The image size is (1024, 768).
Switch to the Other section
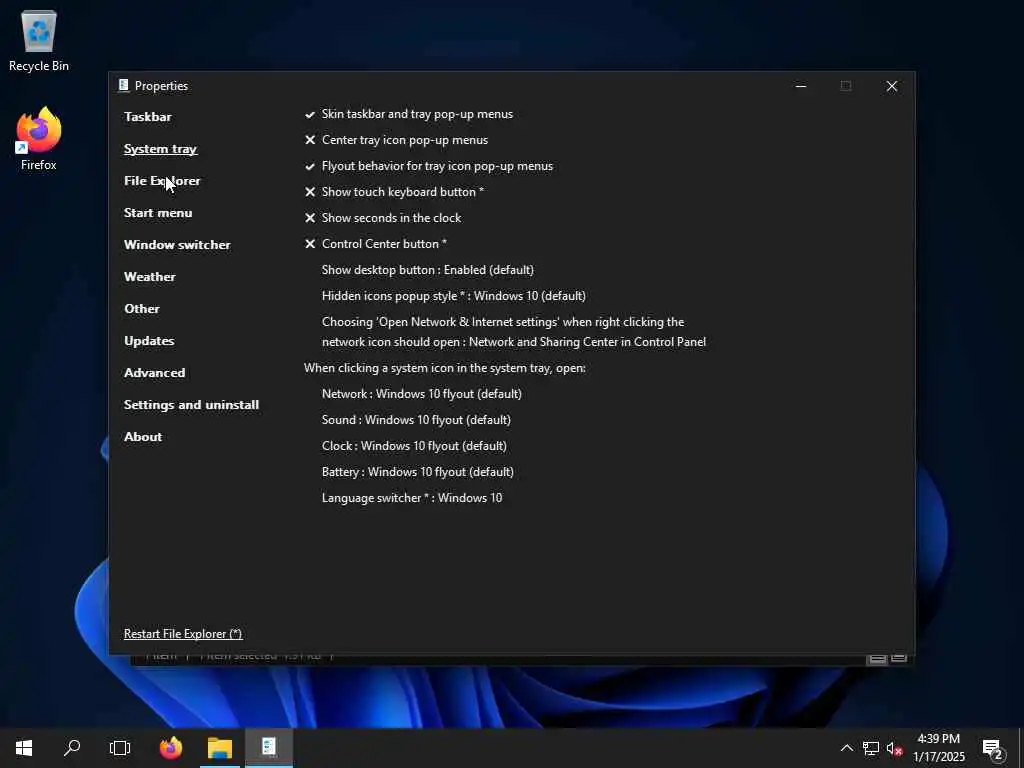pos(142,309)
